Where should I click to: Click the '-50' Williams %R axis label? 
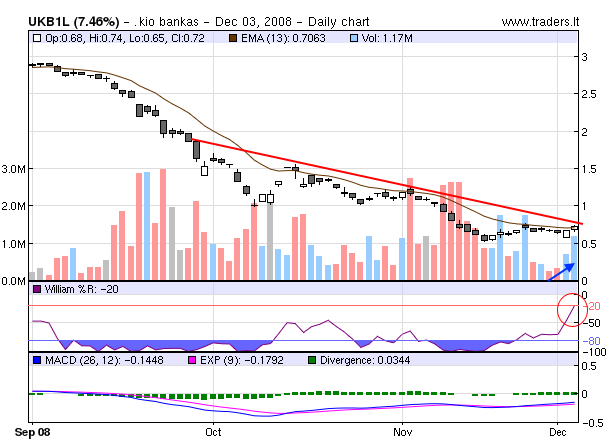tap(591, 323)
